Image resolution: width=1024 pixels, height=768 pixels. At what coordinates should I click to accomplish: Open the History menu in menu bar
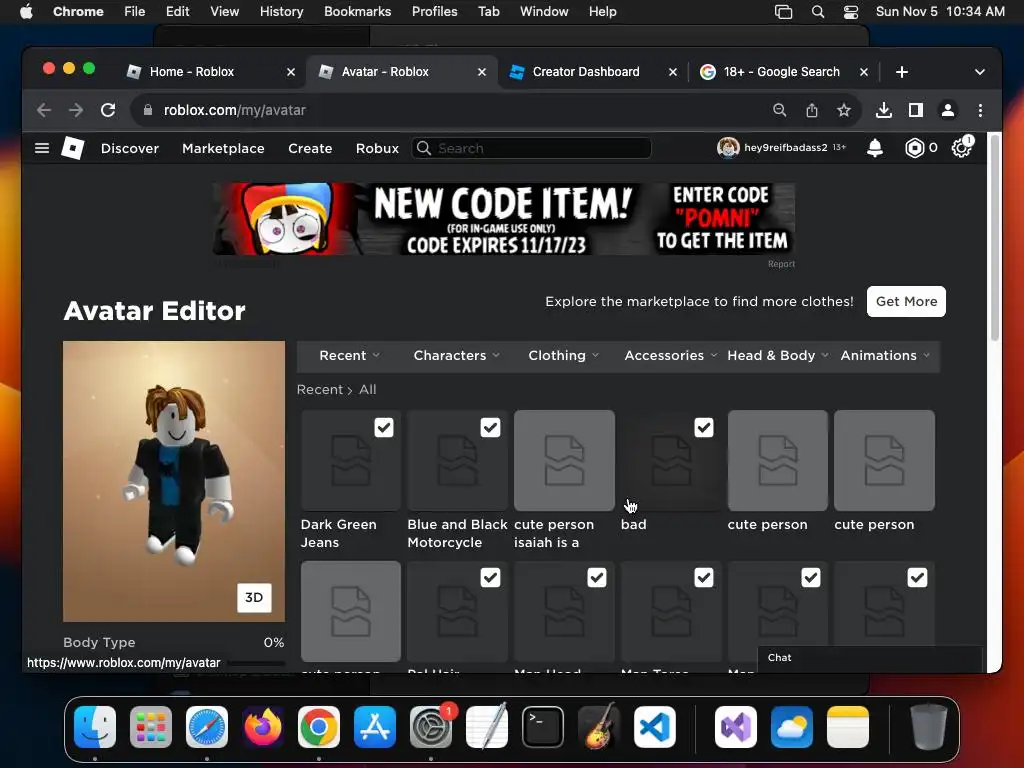tap(281, 12)
